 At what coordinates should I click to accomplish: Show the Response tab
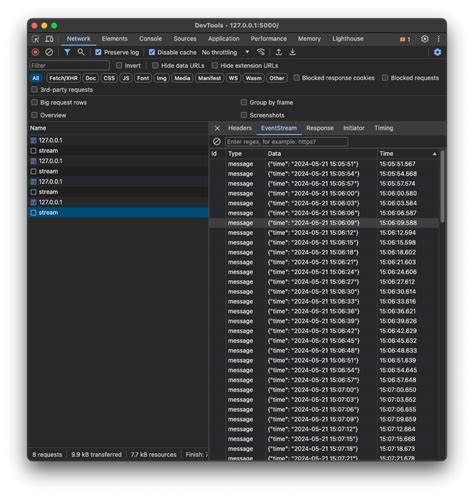320,128
